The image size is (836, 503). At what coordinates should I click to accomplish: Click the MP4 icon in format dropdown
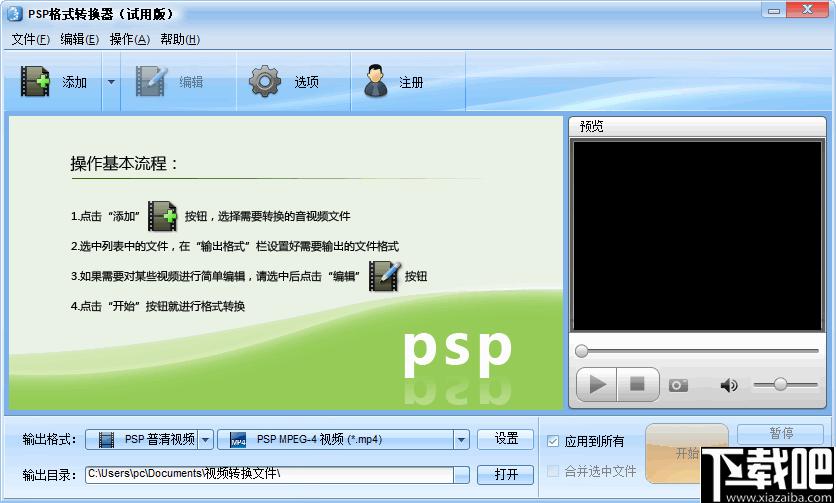click(x=238, y=440)
